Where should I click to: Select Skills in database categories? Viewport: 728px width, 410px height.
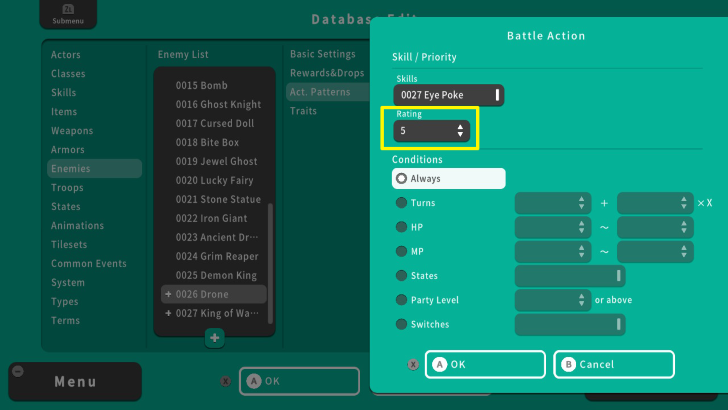coord(64,93)
